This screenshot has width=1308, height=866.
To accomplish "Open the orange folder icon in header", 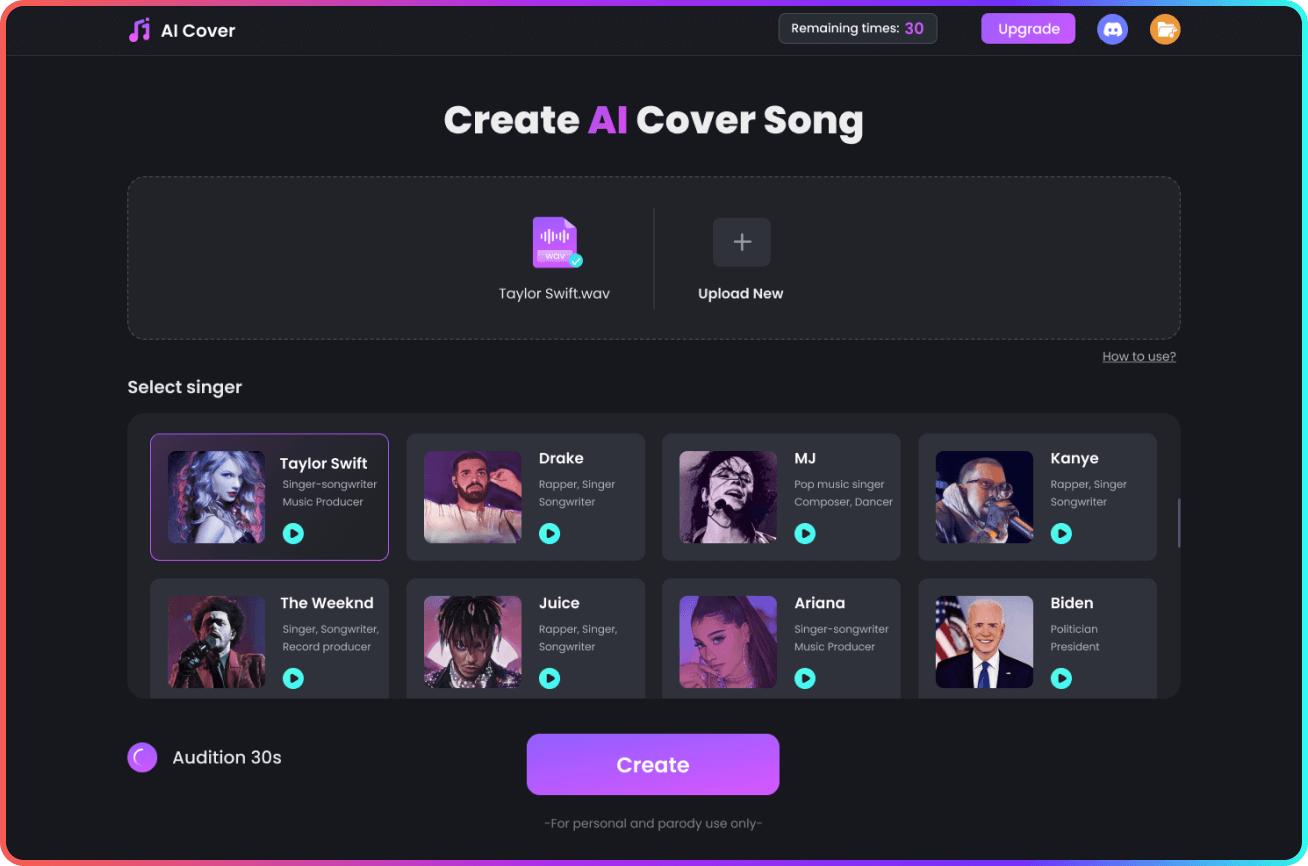I will 1165,29.
